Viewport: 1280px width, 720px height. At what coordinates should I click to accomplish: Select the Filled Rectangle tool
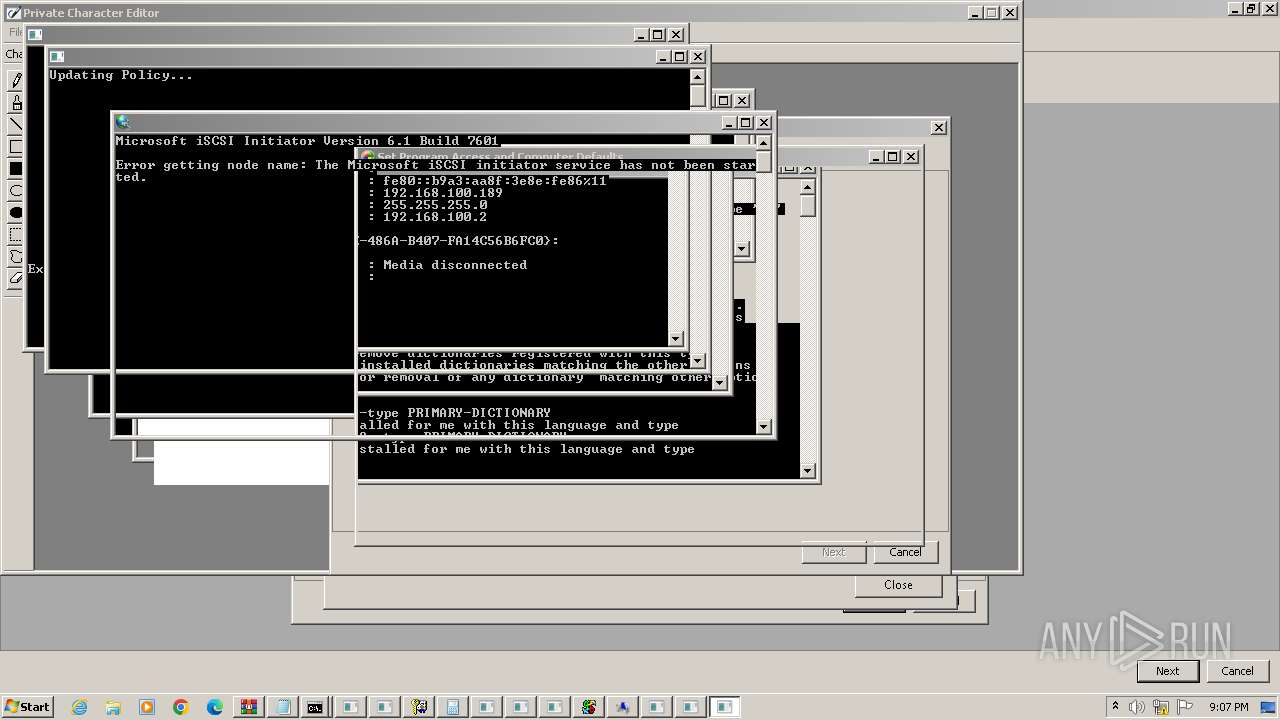click(15, 169)
